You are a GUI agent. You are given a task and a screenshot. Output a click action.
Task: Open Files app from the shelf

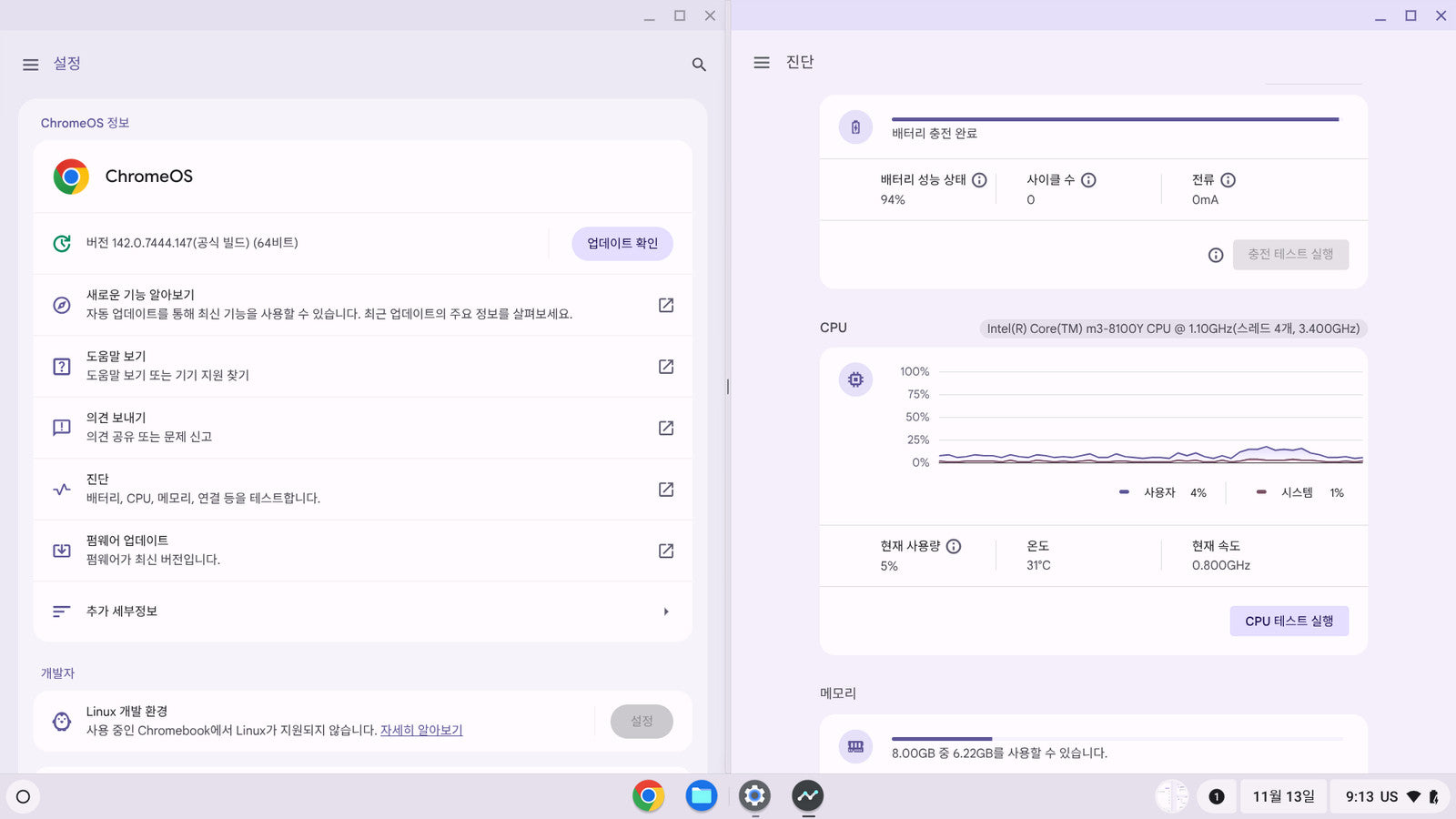[x=702, y=796]
